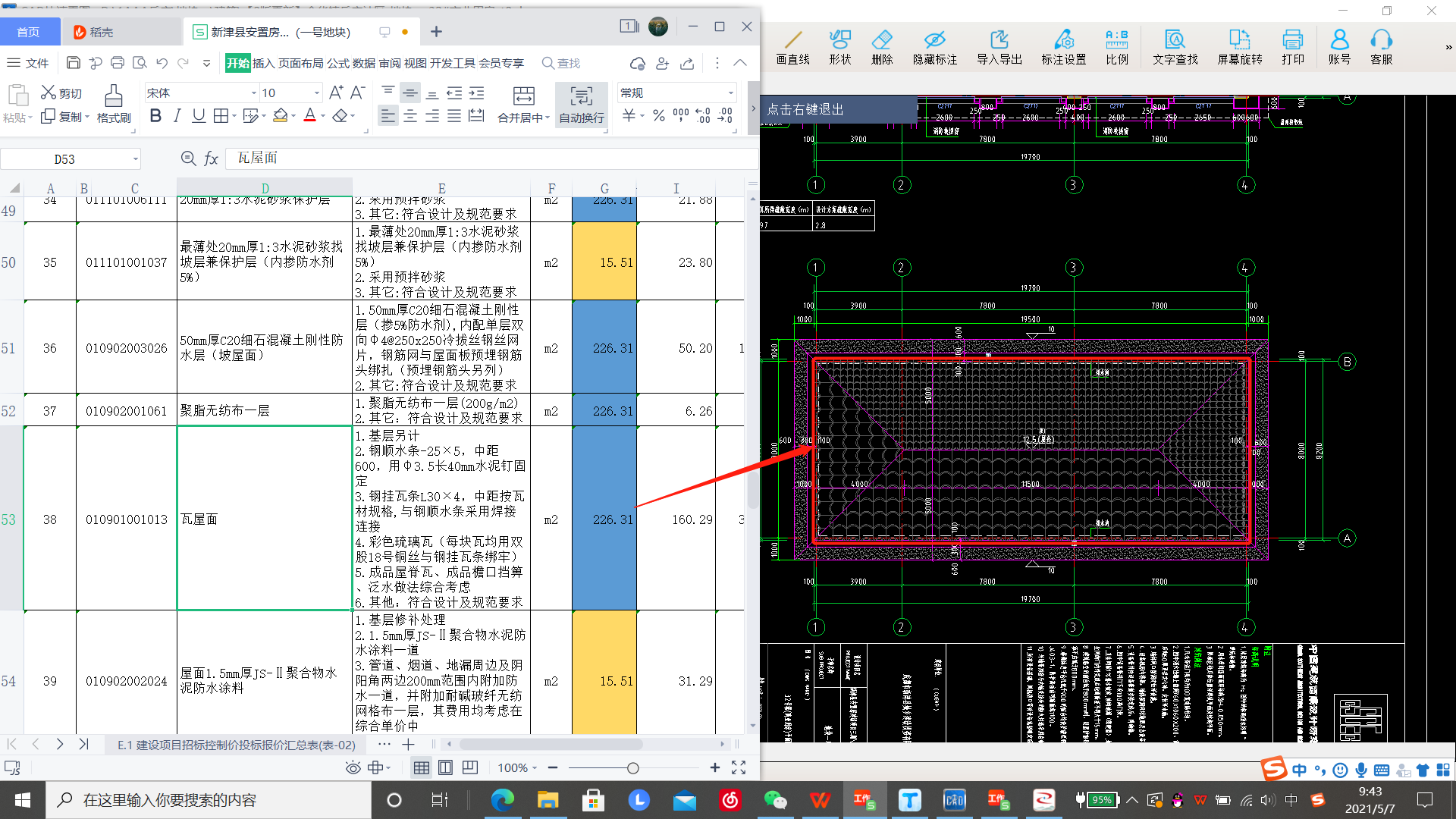Click the save icon in quick toolbar
The height and width of the screenshot is (819, 1456).
(74, 63)
